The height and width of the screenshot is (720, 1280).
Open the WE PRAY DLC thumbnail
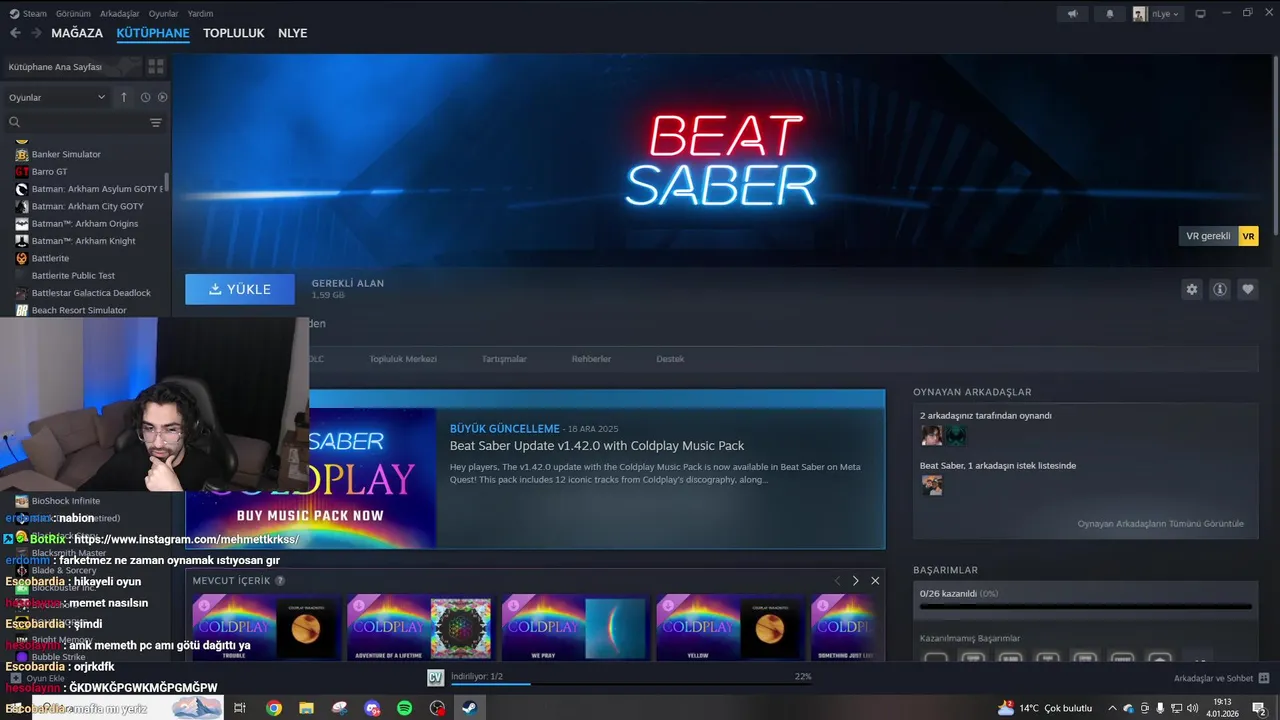(x=575, y=627)
